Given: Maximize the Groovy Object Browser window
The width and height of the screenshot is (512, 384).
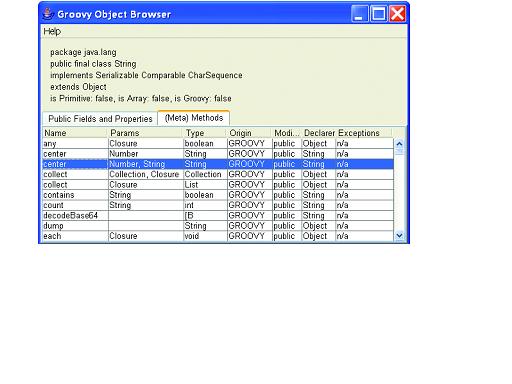Looking at the screenshot, I should 378,14.
